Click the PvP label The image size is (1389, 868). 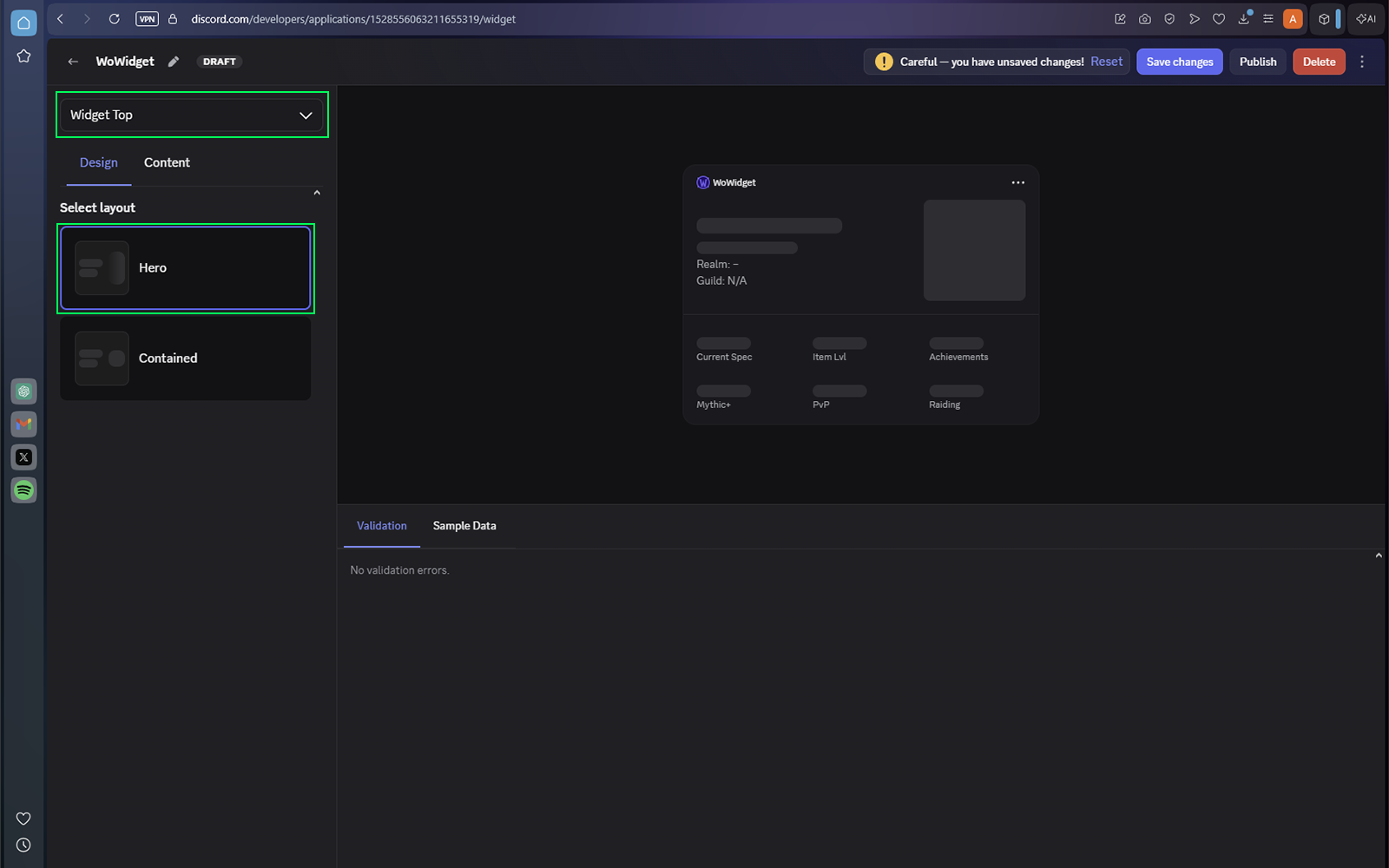(821, 404)
